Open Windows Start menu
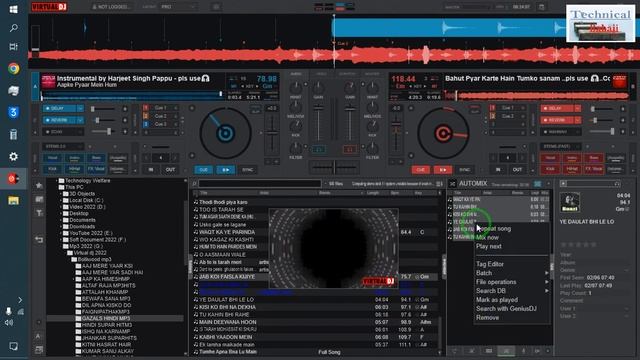The width and height of the screenshot is (640, 360). click(13, 9)
